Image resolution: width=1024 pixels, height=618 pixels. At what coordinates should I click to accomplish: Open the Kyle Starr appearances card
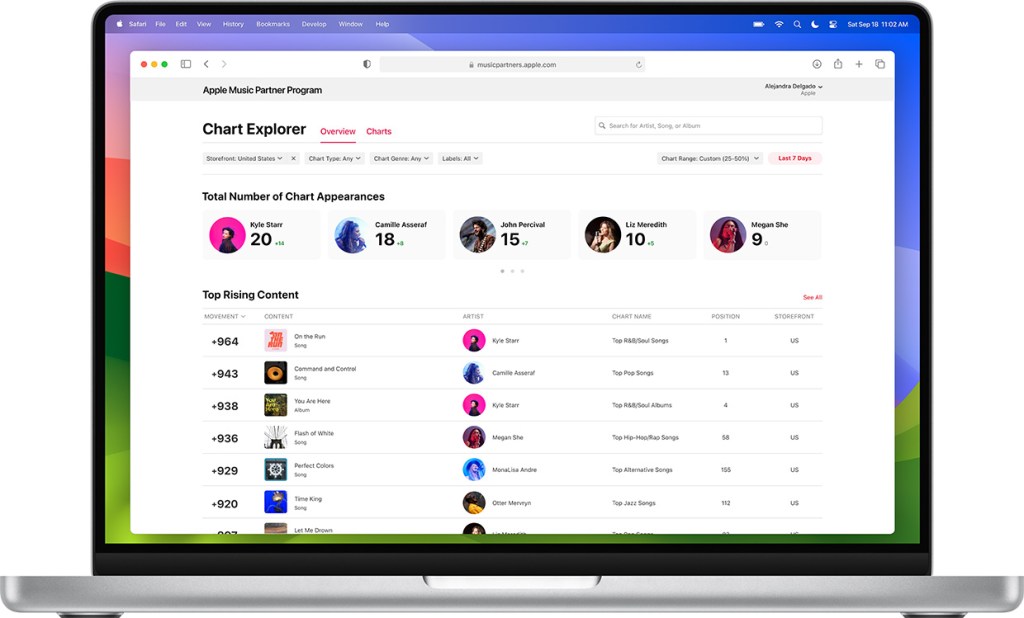(x=261, y=235)
